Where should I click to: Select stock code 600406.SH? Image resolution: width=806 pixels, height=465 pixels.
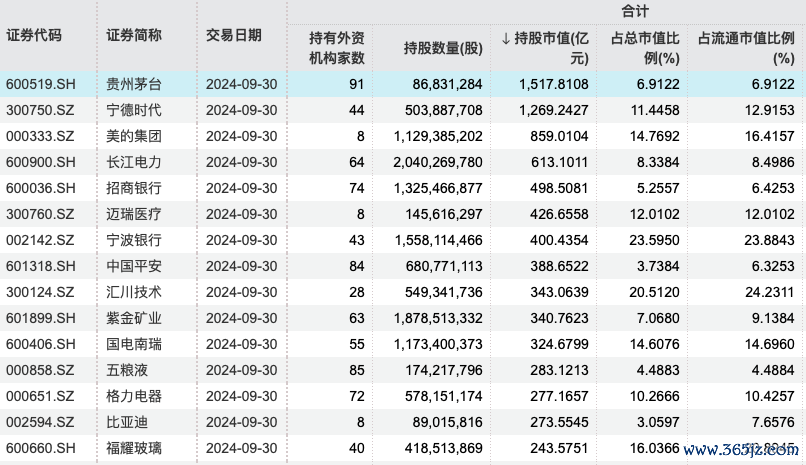[41, 344]
